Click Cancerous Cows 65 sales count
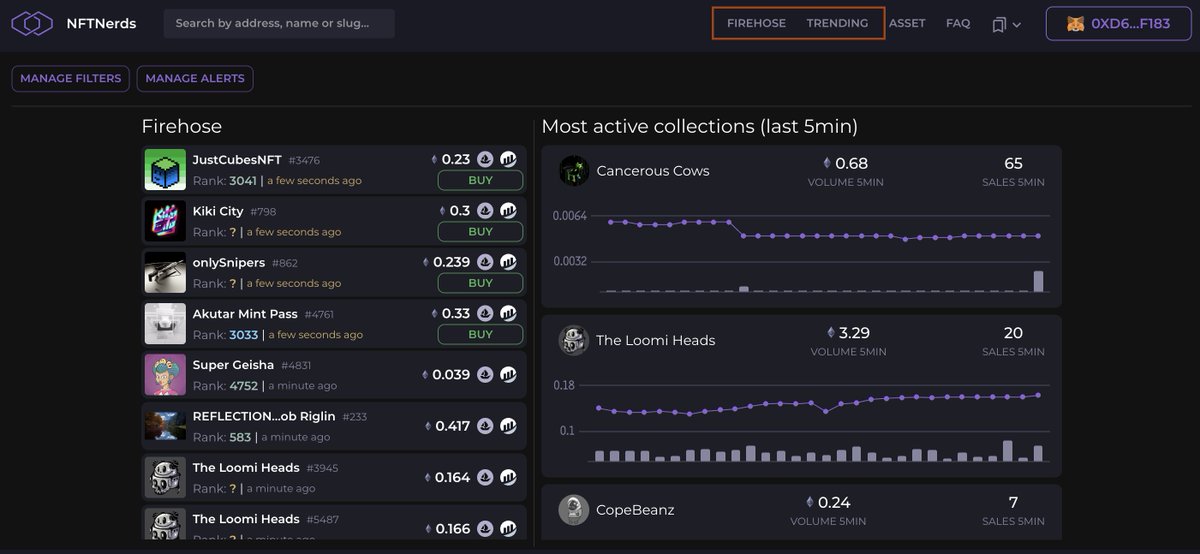This screenshot has width=1200, height=554. (x=1013, y=163)
